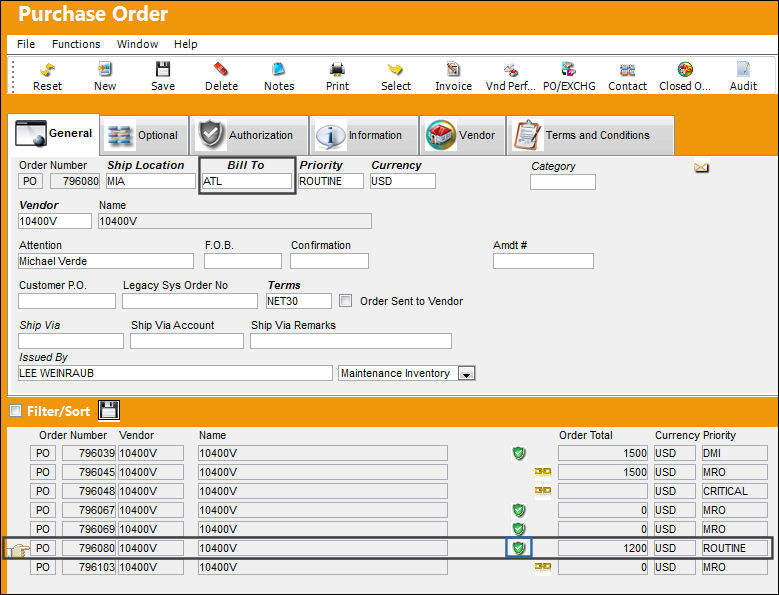Click the Bill To field containing ATL
This screenshot has height=595, width=779.
pos(247,181)
